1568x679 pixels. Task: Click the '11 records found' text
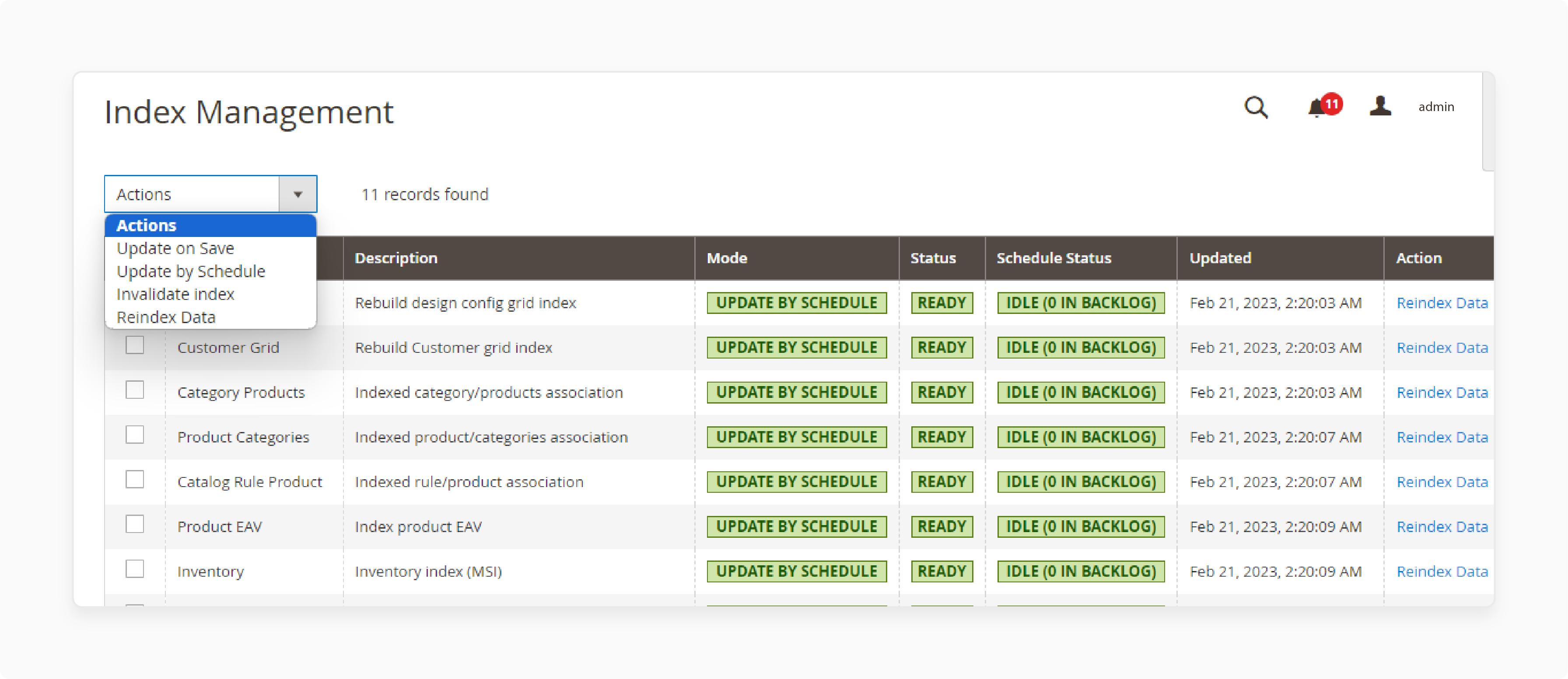pos(425,195)
